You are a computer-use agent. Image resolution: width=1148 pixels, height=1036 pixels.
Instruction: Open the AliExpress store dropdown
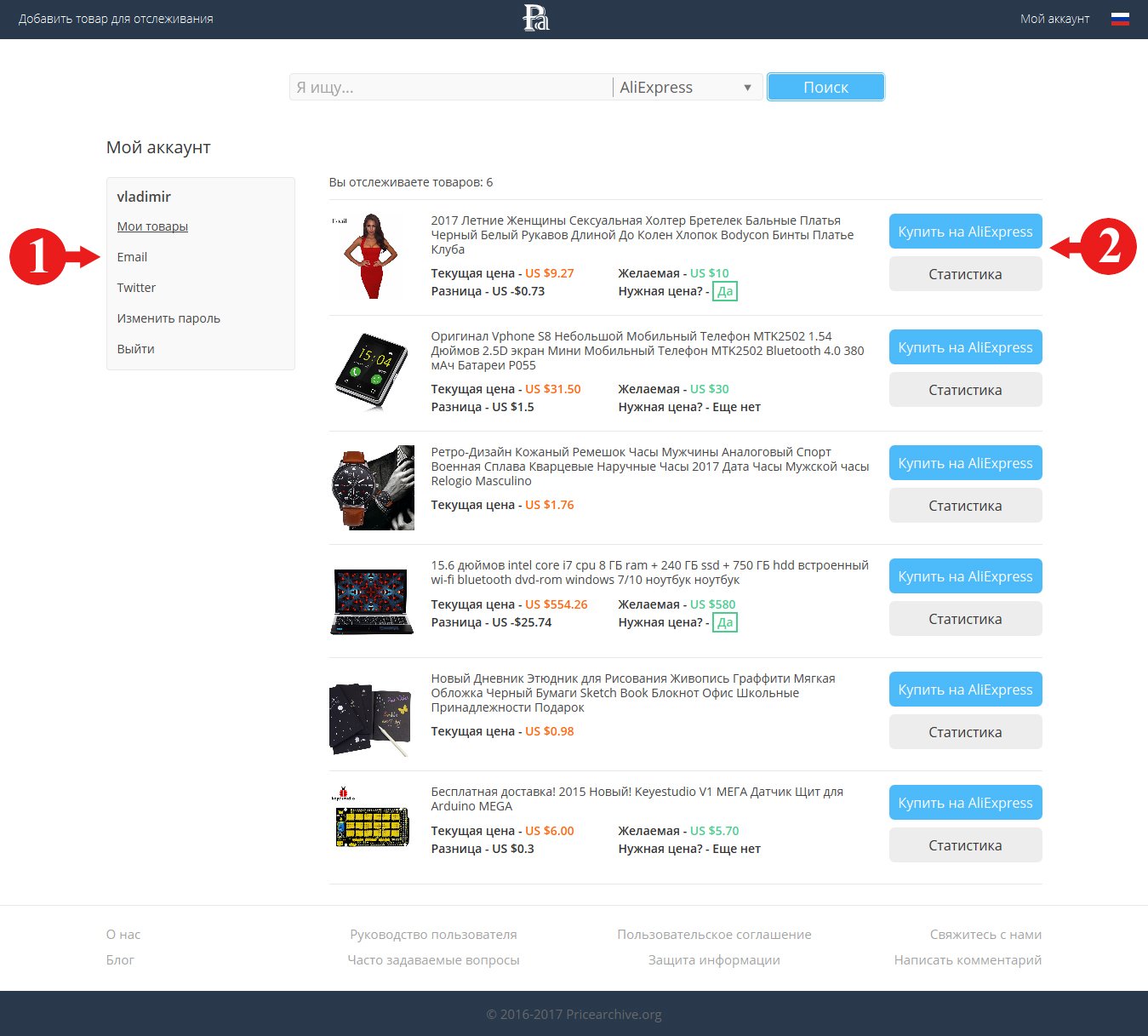tap(686, 87)
